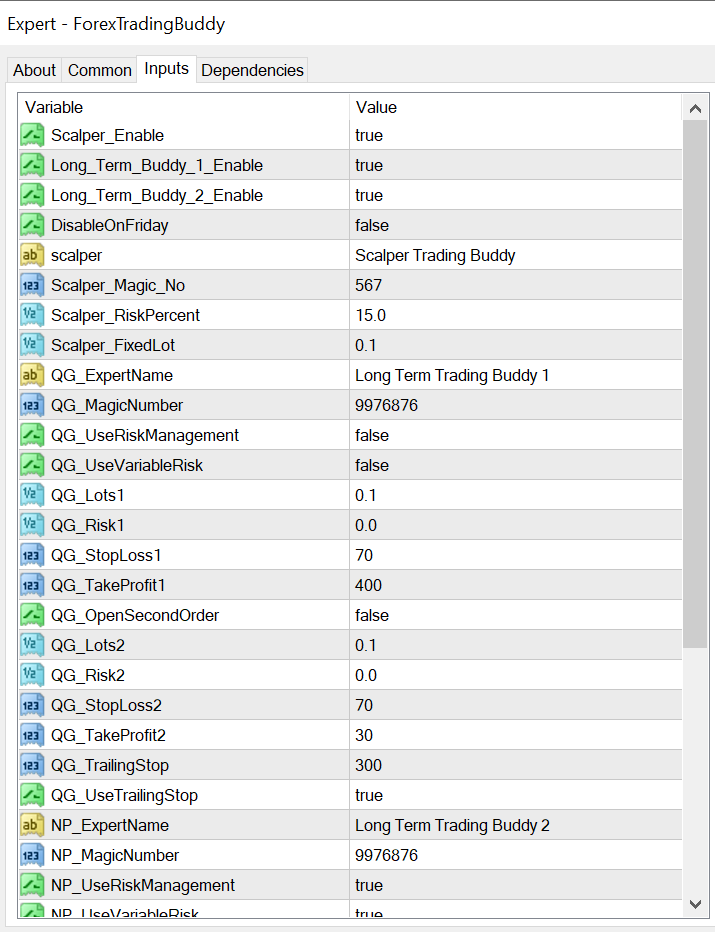The height and width of the screenshot is (932, 715).
Task: Open the Long_Term_Buddy_1_Enable value dropdown
Action: [369, 165]
